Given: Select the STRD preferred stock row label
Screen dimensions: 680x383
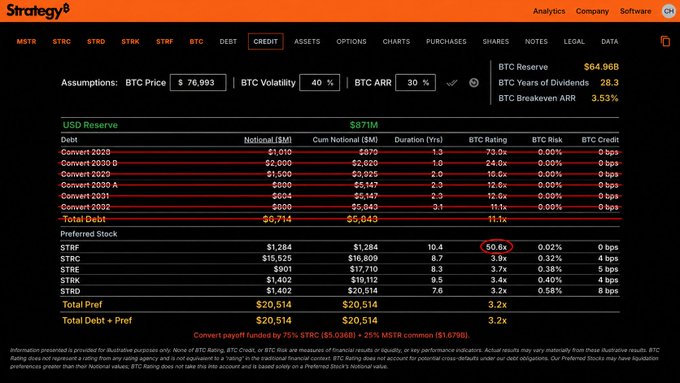Looking at the screenshot, I should click(x=70, y=291).
